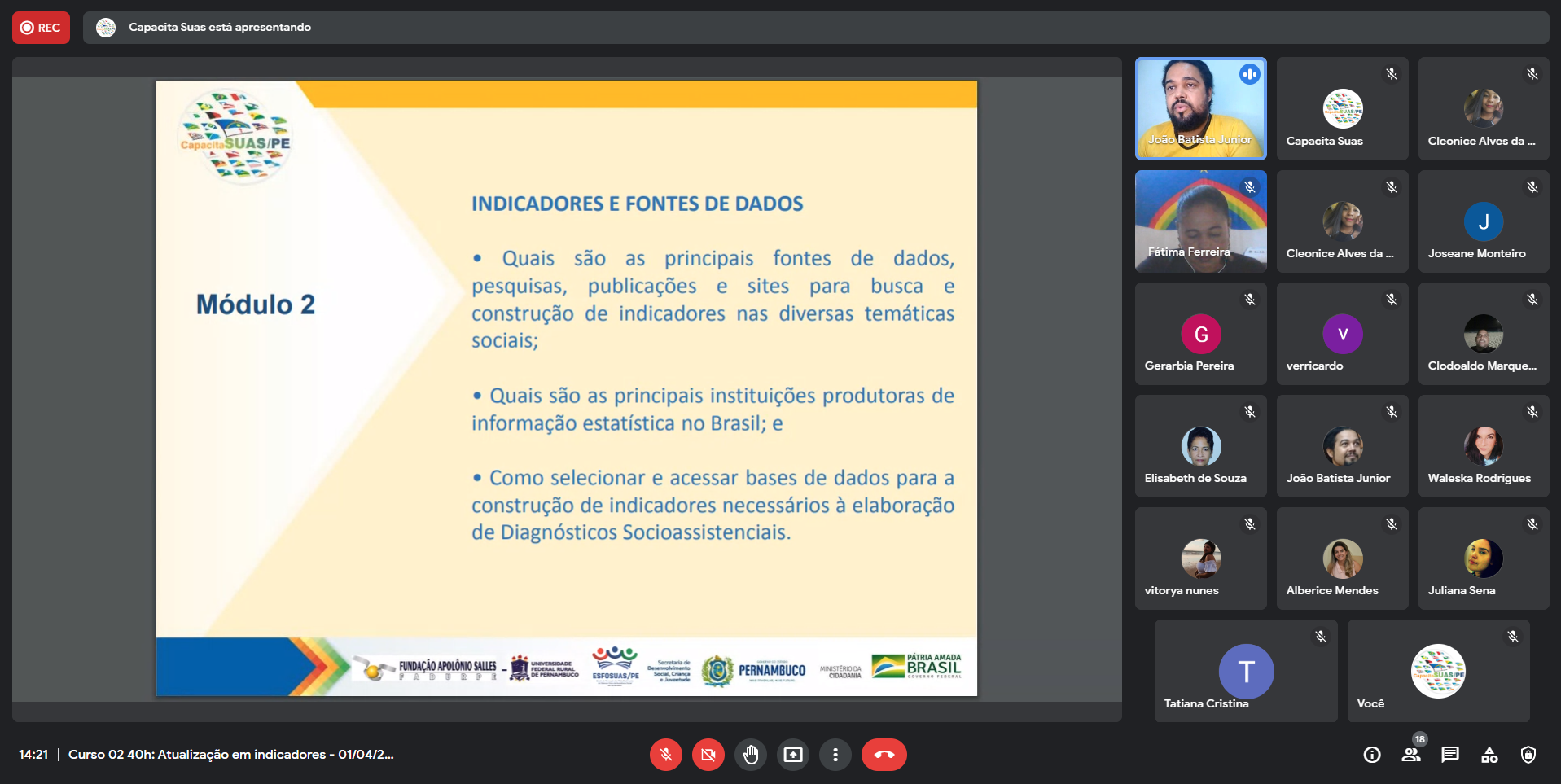This screenshot has width=1561, height=784.
Task: Raise hand in the meeting
Action: (751, 755)
